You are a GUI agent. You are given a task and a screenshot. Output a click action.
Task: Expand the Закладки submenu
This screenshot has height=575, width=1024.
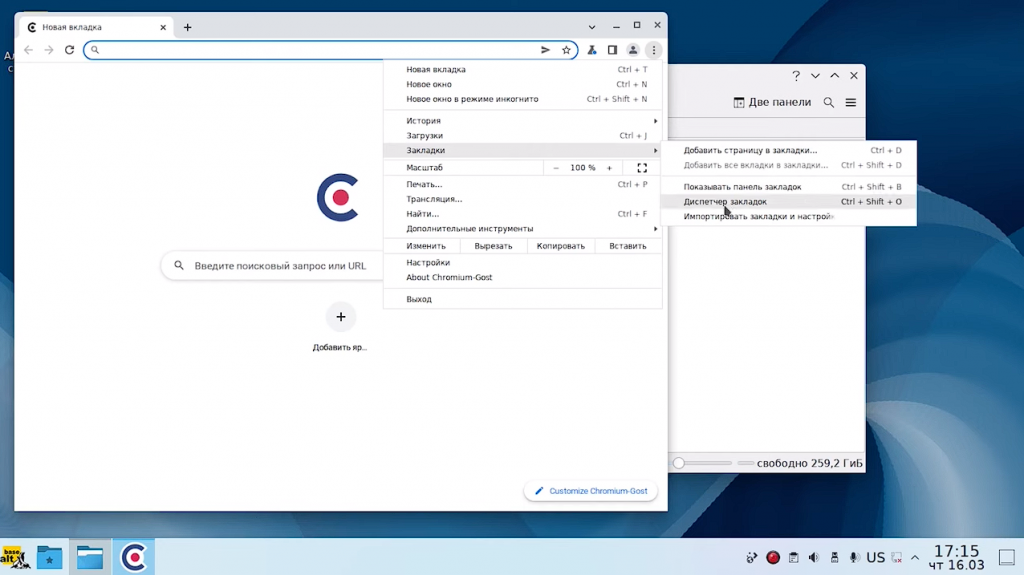click(x=522, y=150)
